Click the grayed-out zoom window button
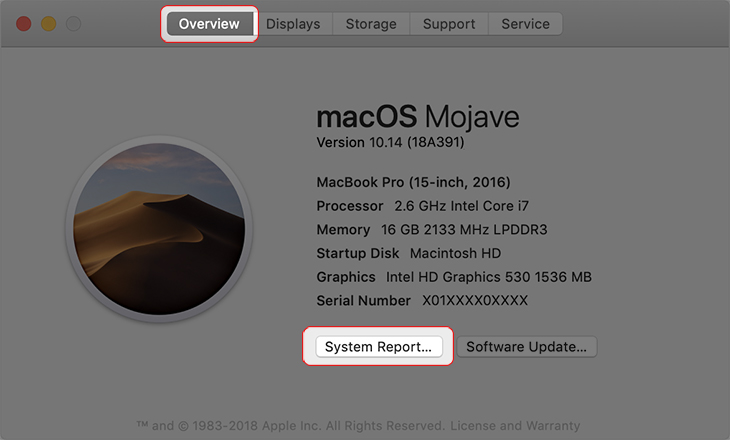This screenshot has width=730, height=440. tap(73, 24)
